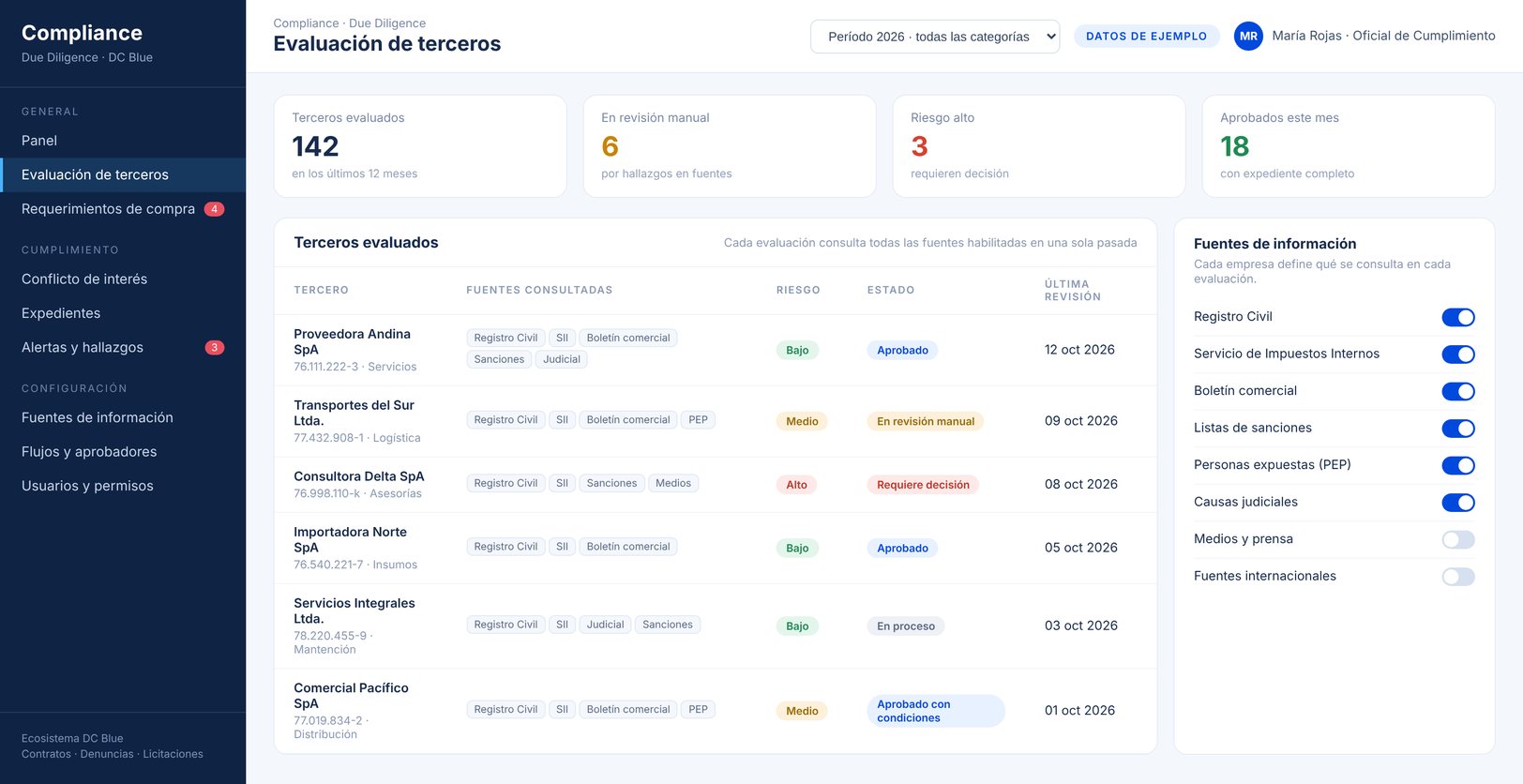Open the En revisión manual summary card
Screen dimensions: 1523x784
click(729, 146)
